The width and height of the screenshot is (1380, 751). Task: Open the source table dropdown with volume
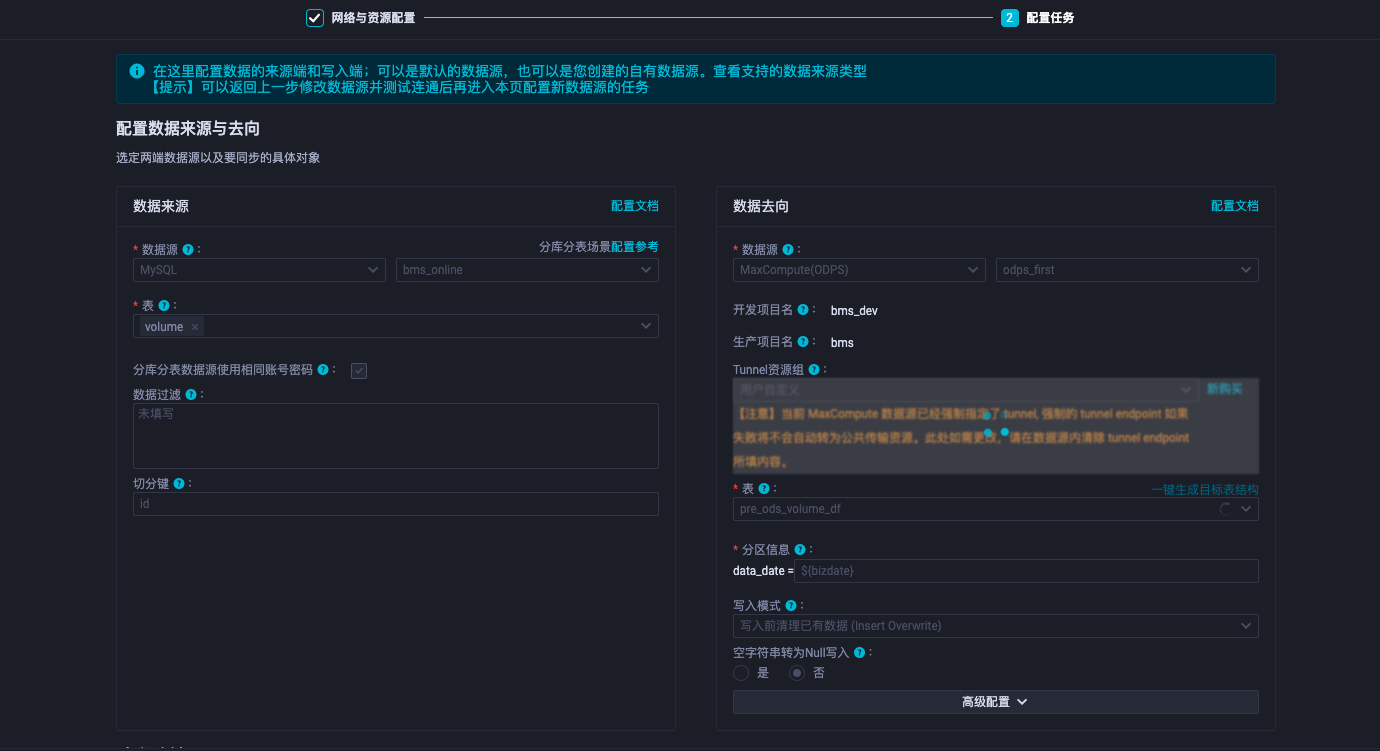(396, 326)
